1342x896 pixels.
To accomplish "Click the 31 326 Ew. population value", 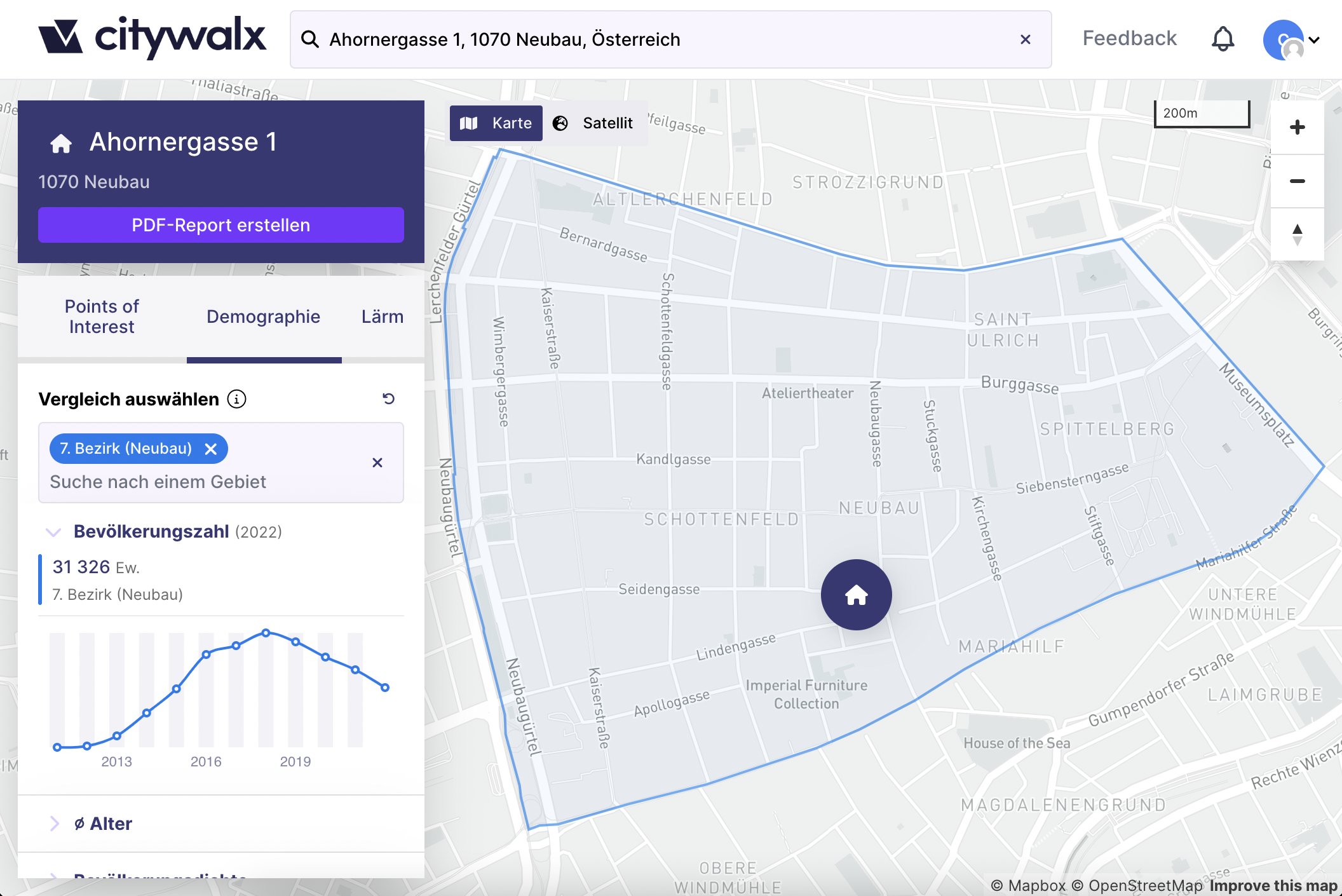I will point(96,567).
